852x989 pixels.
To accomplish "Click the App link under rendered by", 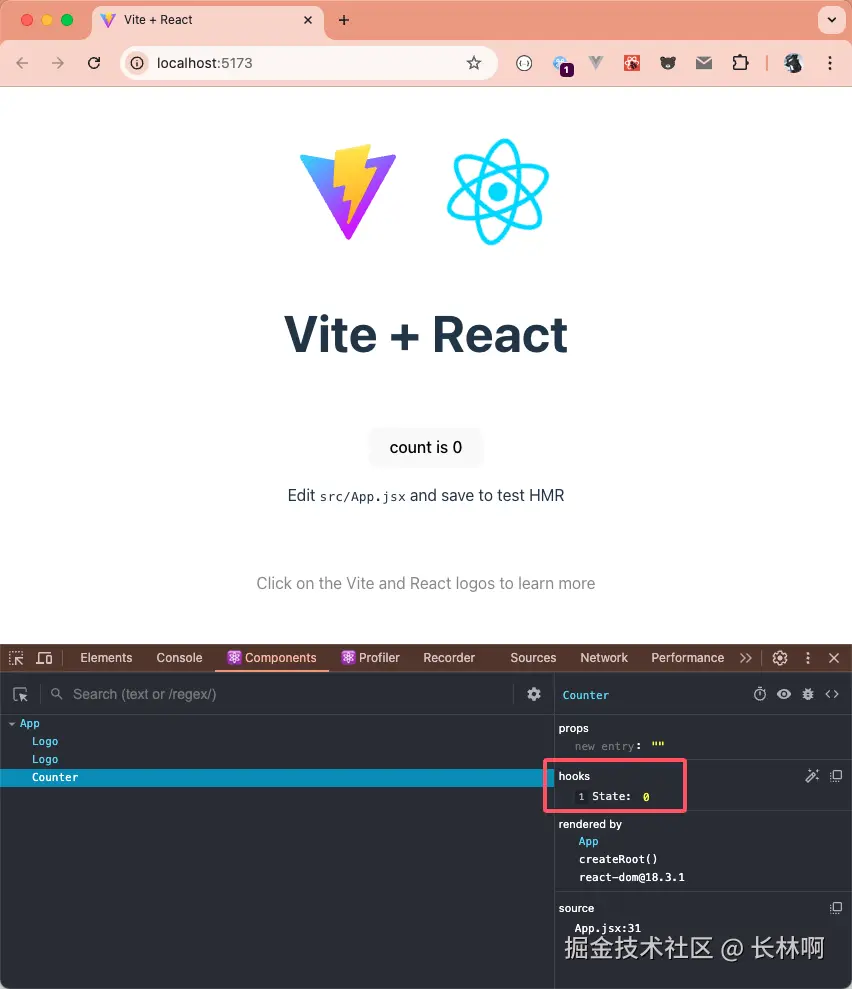I will [588, 841].
